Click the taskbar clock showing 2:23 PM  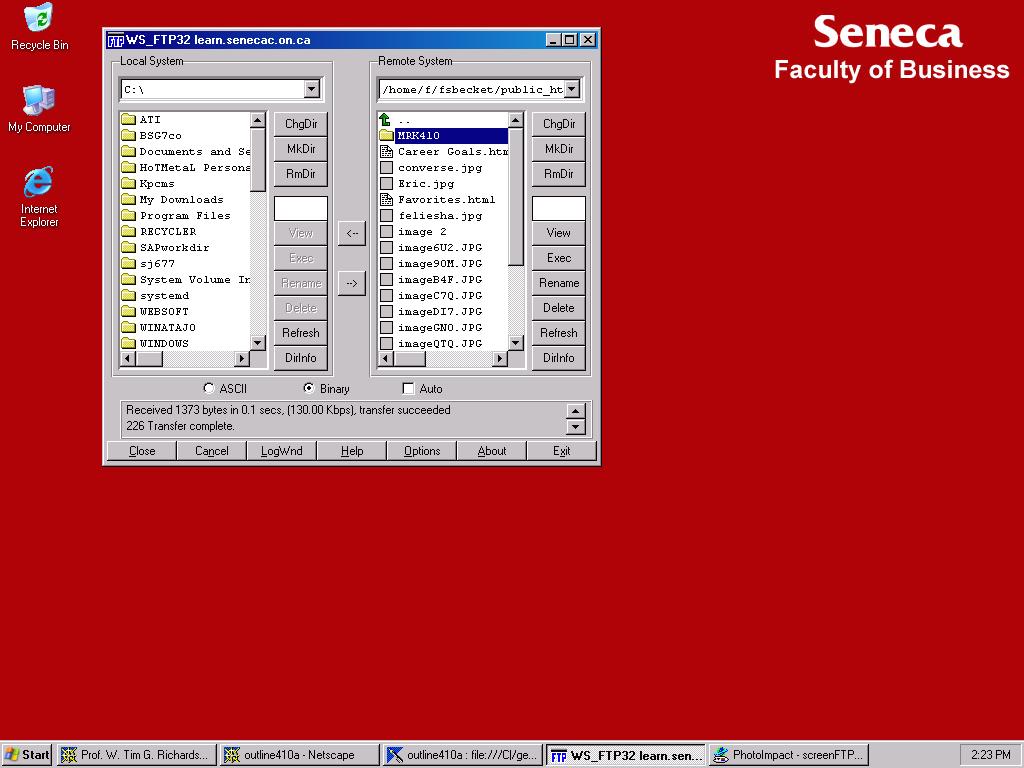pyautogui.click(x=990, y=755)
